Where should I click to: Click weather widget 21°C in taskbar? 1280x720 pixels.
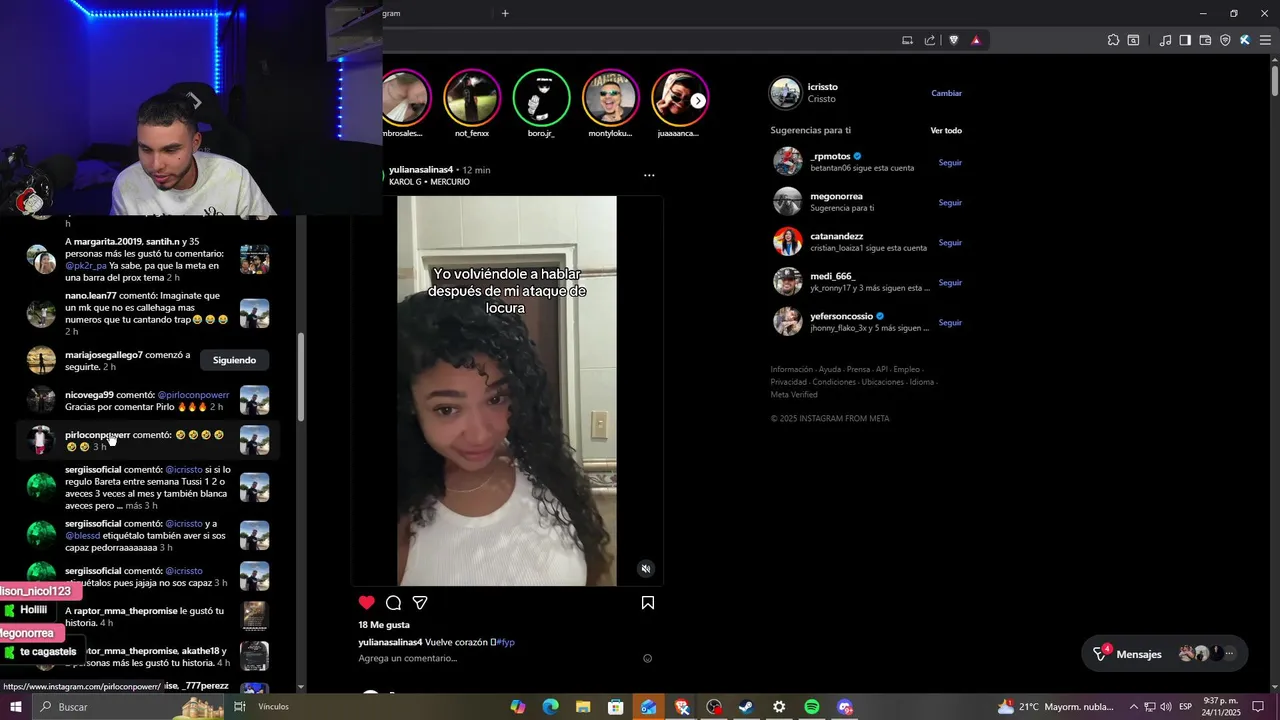coord(1055,707)
